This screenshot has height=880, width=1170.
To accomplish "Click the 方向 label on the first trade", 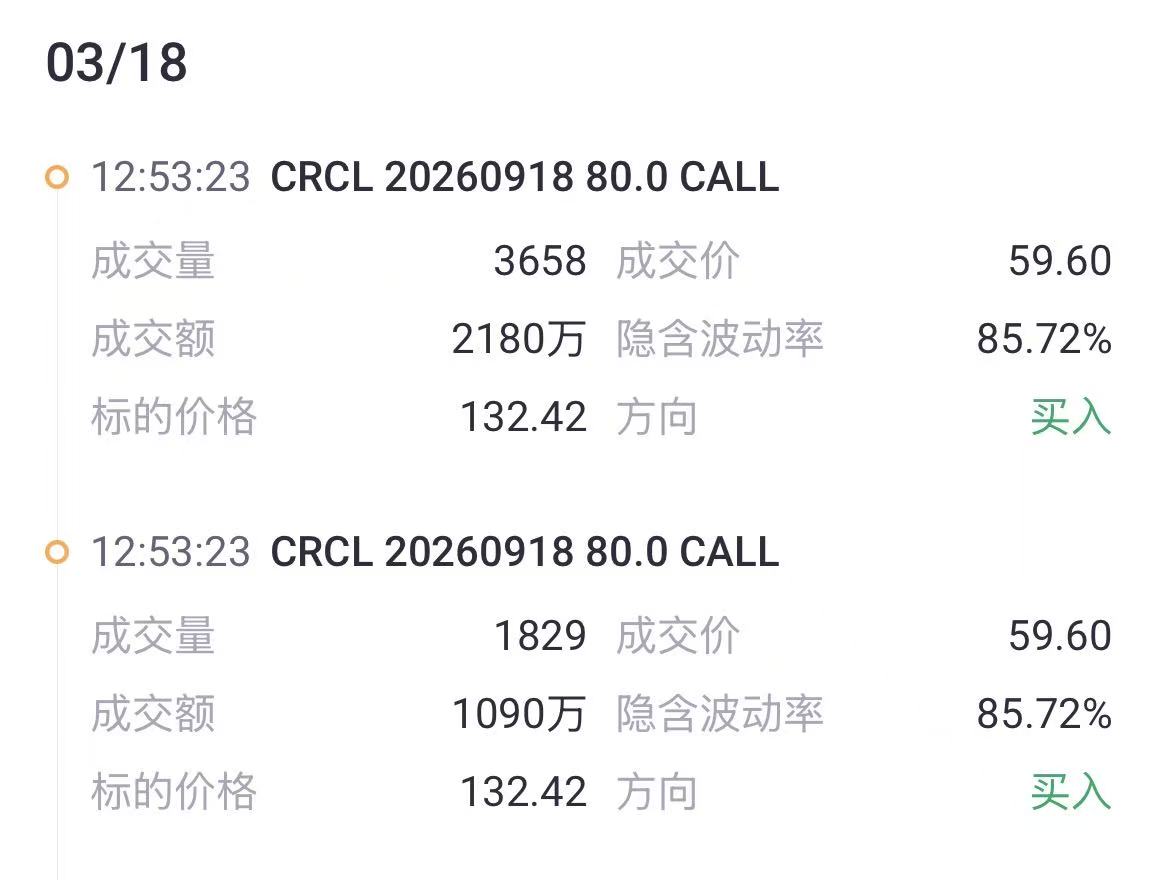I will coord(656,416).
